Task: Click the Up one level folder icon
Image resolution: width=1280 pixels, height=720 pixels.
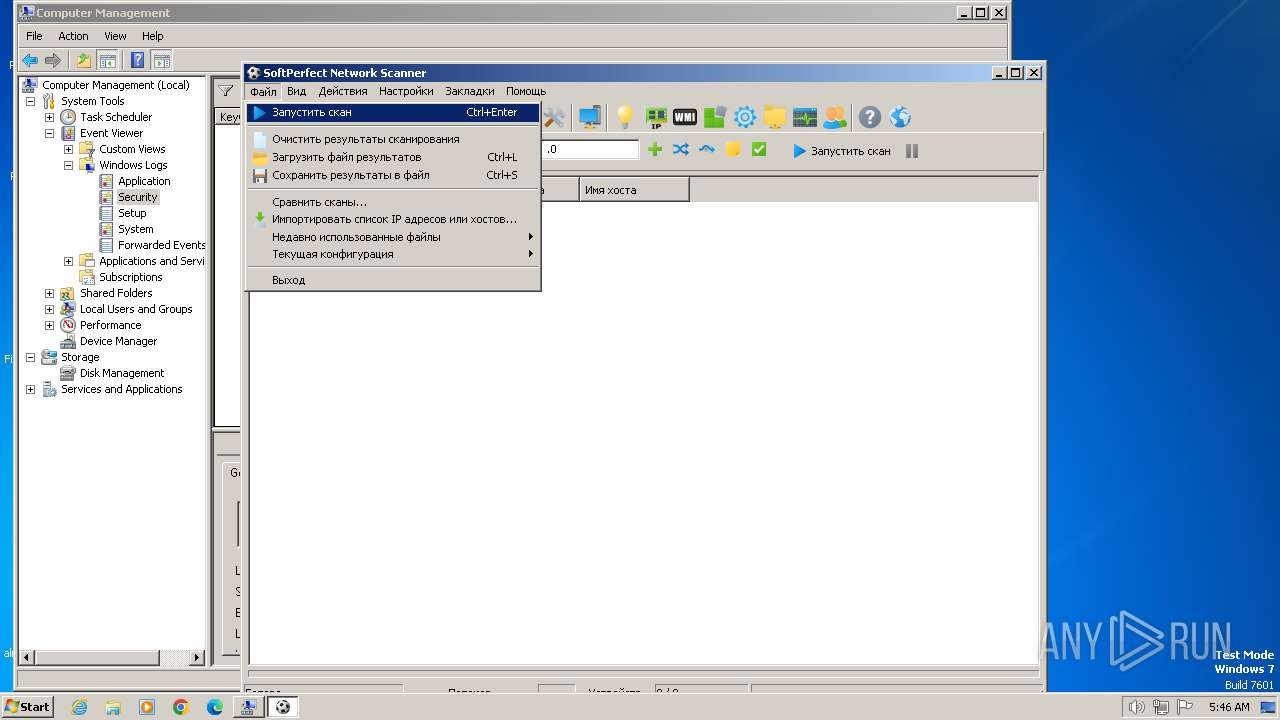Action: [84, 60]
